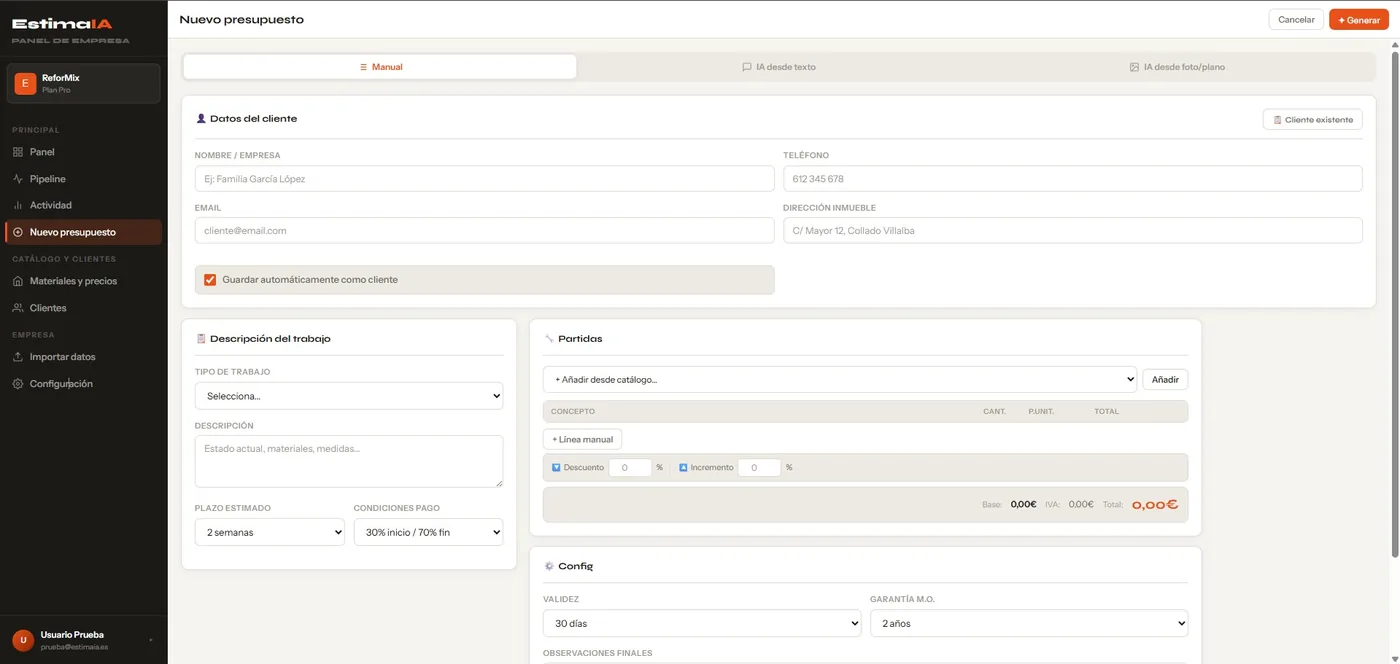Screen dimensions: 1400x664
Task: Click the Cancelar button
Action: [x=1296, y=20]
